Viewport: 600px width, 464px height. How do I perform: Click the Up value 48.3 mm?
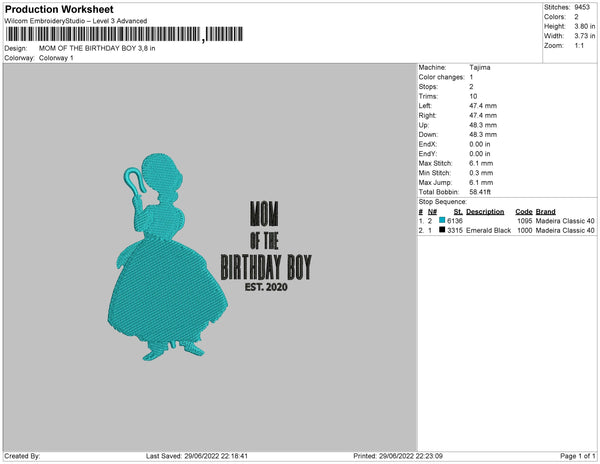click(x=483, y=125)
